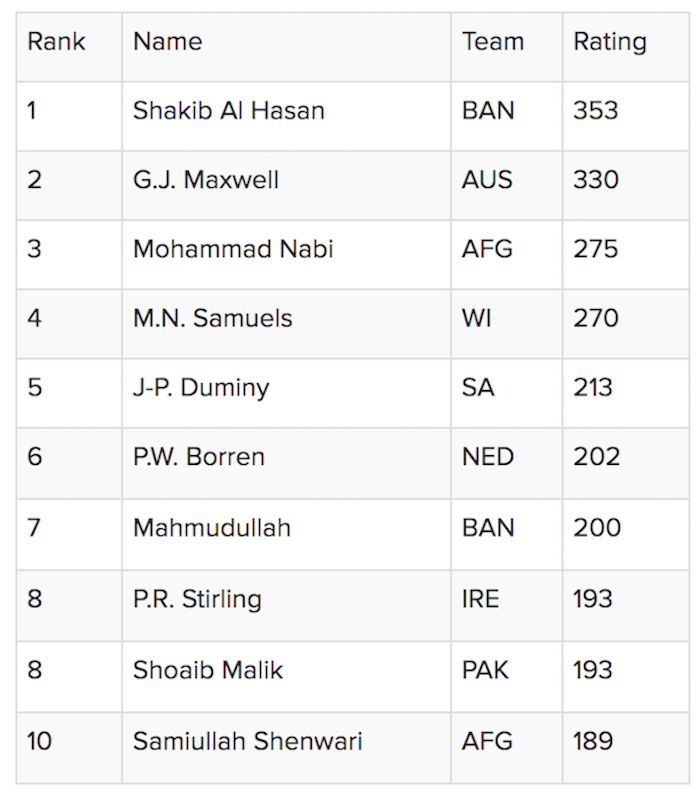Select the Samiullah Shenwari name cell
The width and height of the screenshot is (700, 798).
[x=247, y=742]
